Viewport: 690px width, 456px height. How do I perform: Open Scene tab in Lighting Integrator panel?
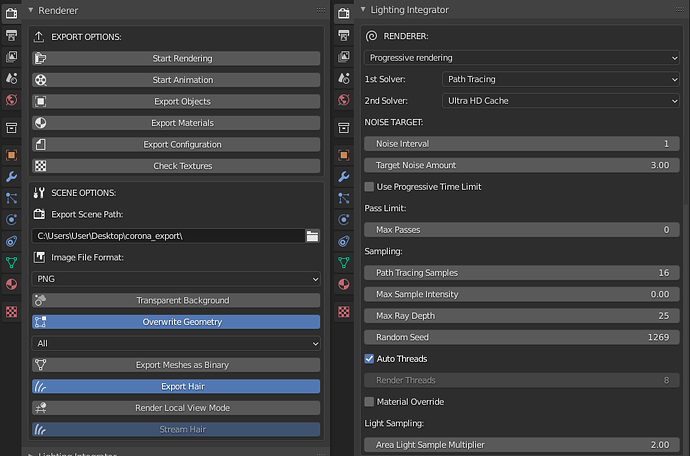[344, 78]
